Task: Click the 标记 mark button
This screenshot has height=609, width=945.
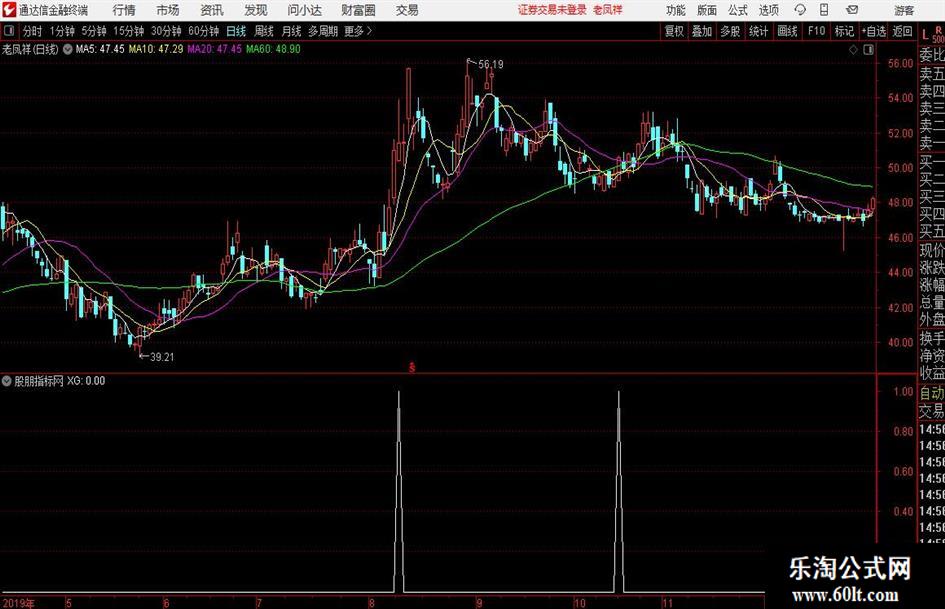Action: click(844, 31)
